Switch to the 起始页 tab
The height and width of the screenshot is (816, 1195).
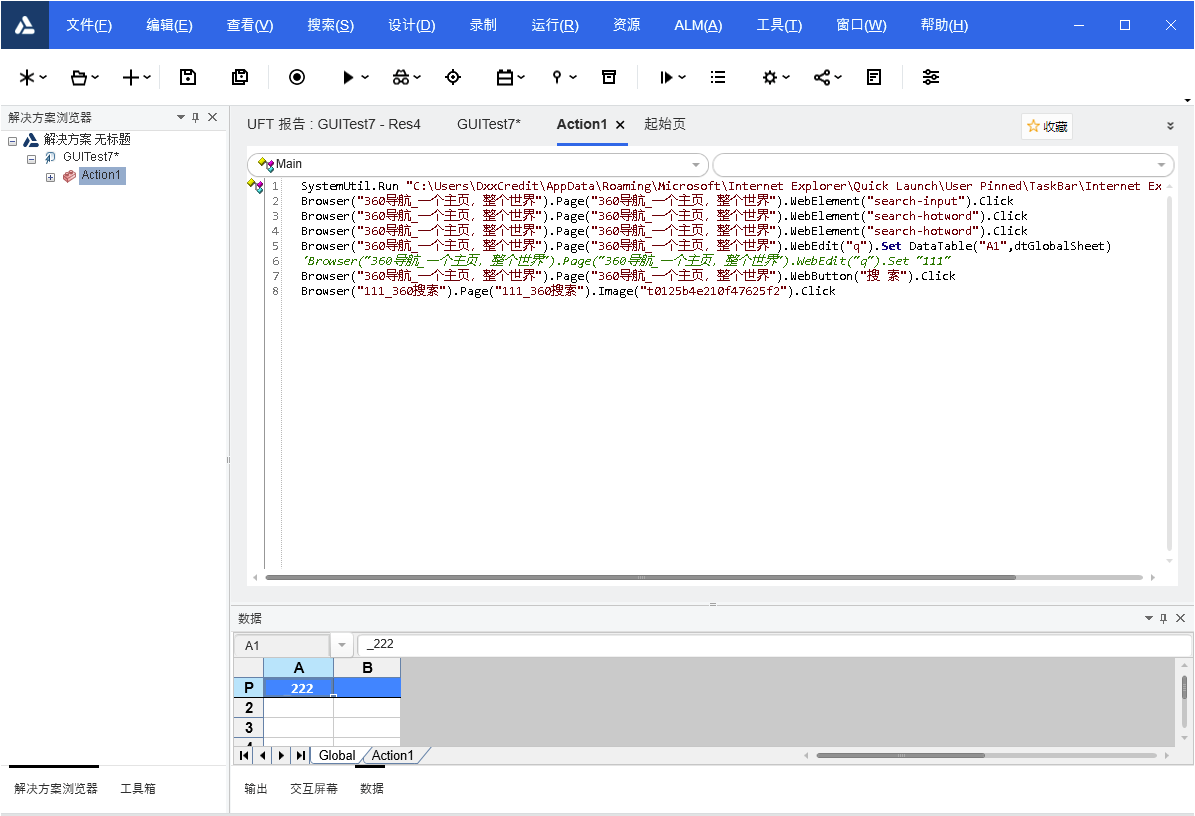(665, 124)
